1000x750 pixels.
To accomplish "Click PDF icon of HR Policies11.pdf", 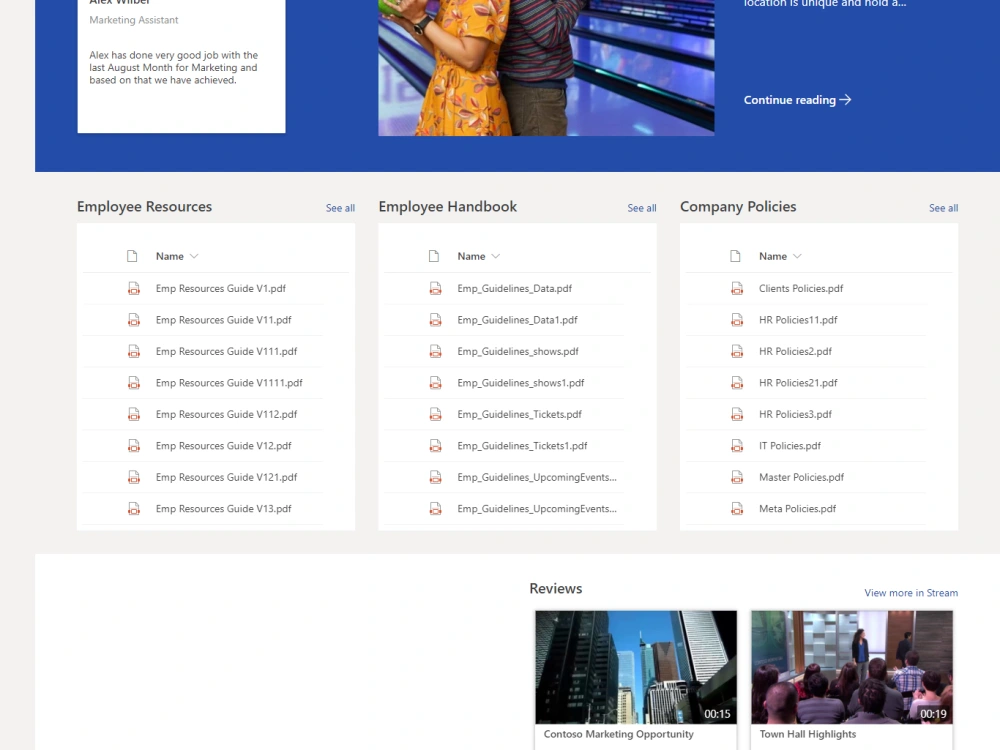I will [737, 320].
